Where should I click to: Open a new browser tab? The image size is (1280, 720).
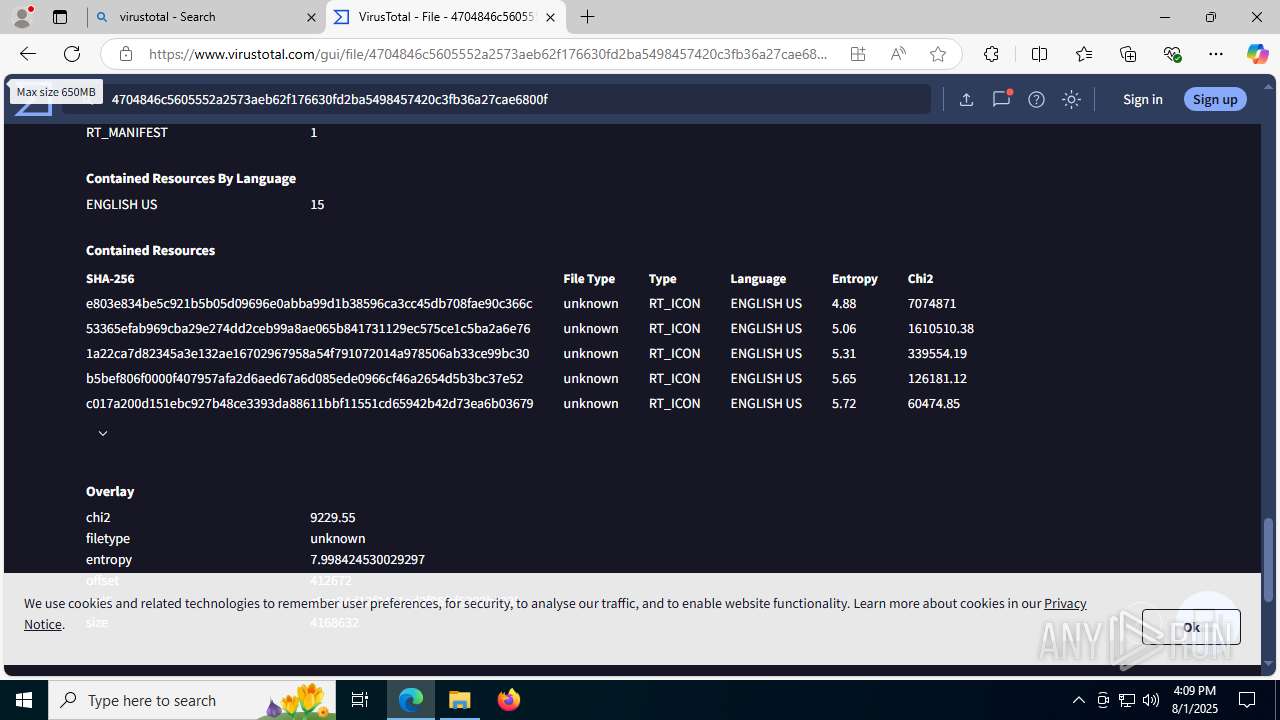[x=588, y=17]
